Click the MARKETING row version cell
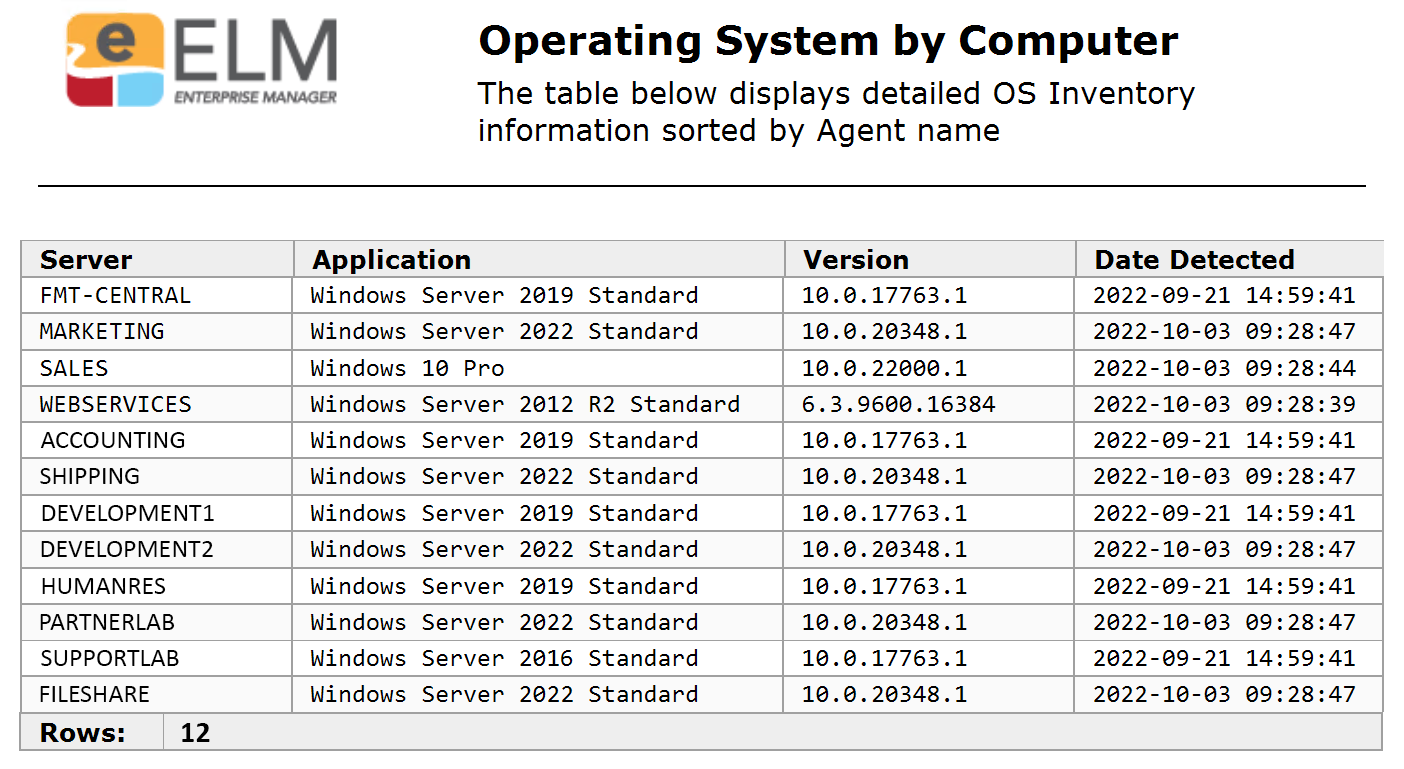The height and width of the screenshot is (769, 1404). [930, 332]
